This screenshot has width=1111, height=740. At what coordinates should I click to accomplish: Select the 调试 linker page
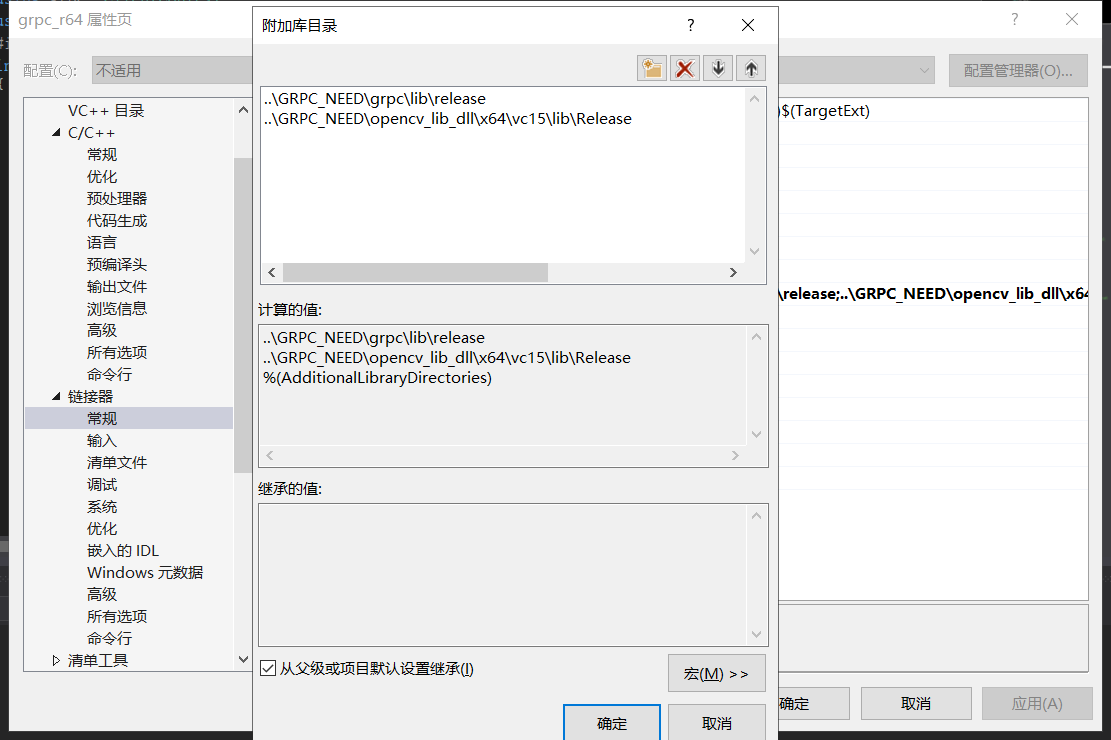pos(101,484)
